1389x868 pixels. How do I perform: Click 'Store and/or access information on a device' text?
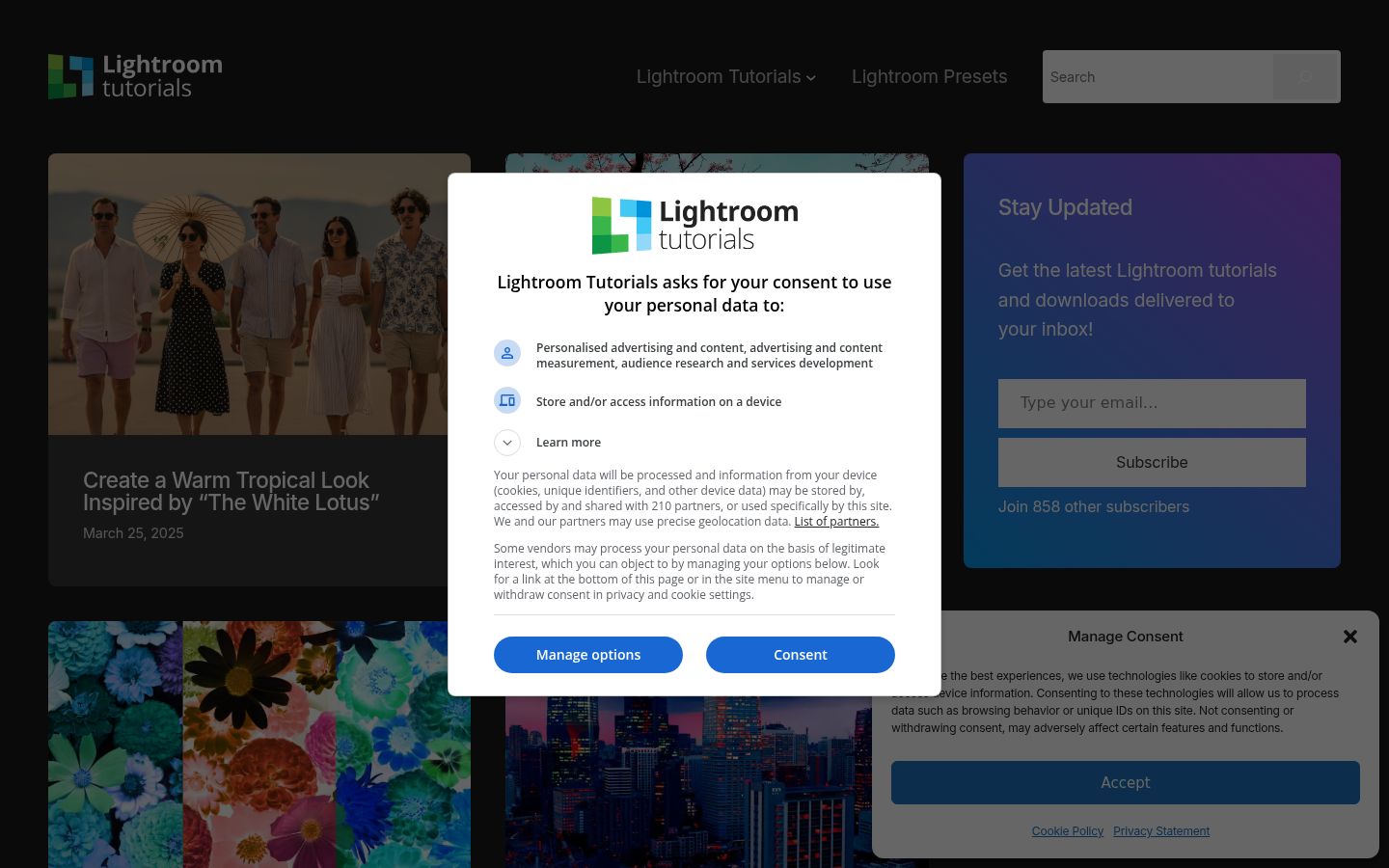(659, 402)
